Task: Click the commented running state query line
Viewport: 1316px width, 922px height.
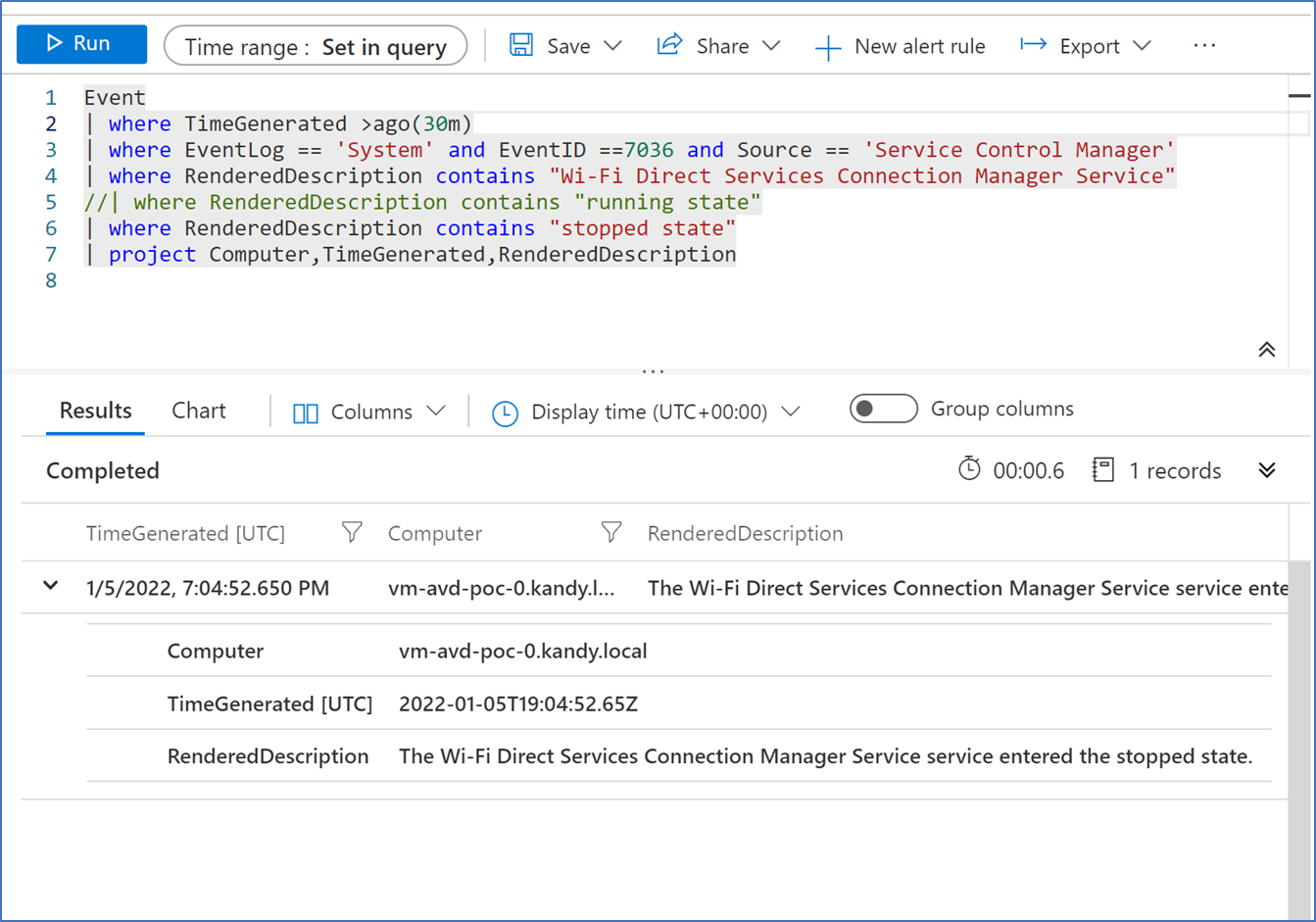Action: tap(422, 202)
